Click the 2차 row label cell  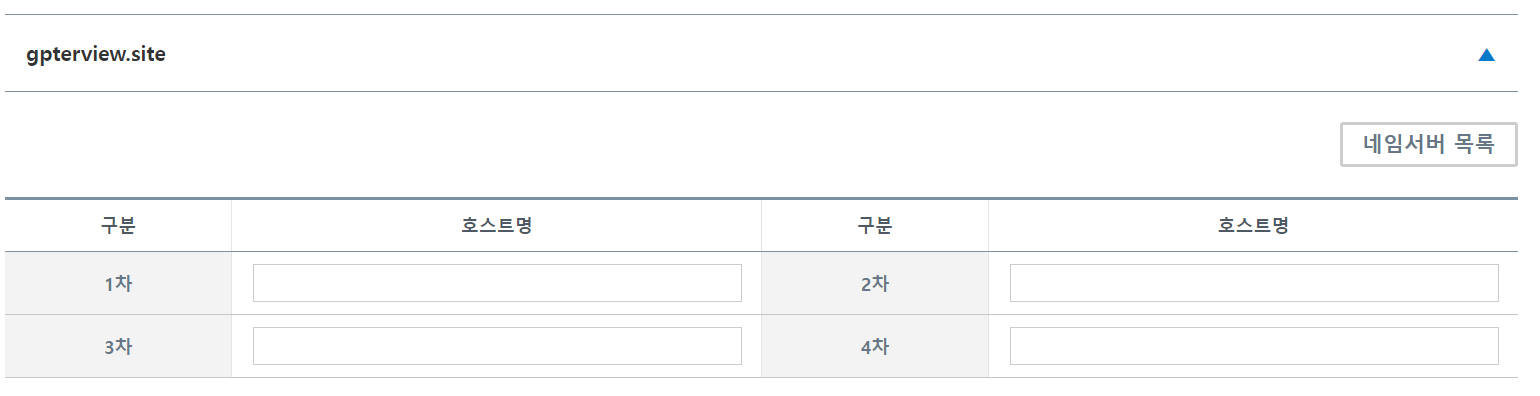875,283
